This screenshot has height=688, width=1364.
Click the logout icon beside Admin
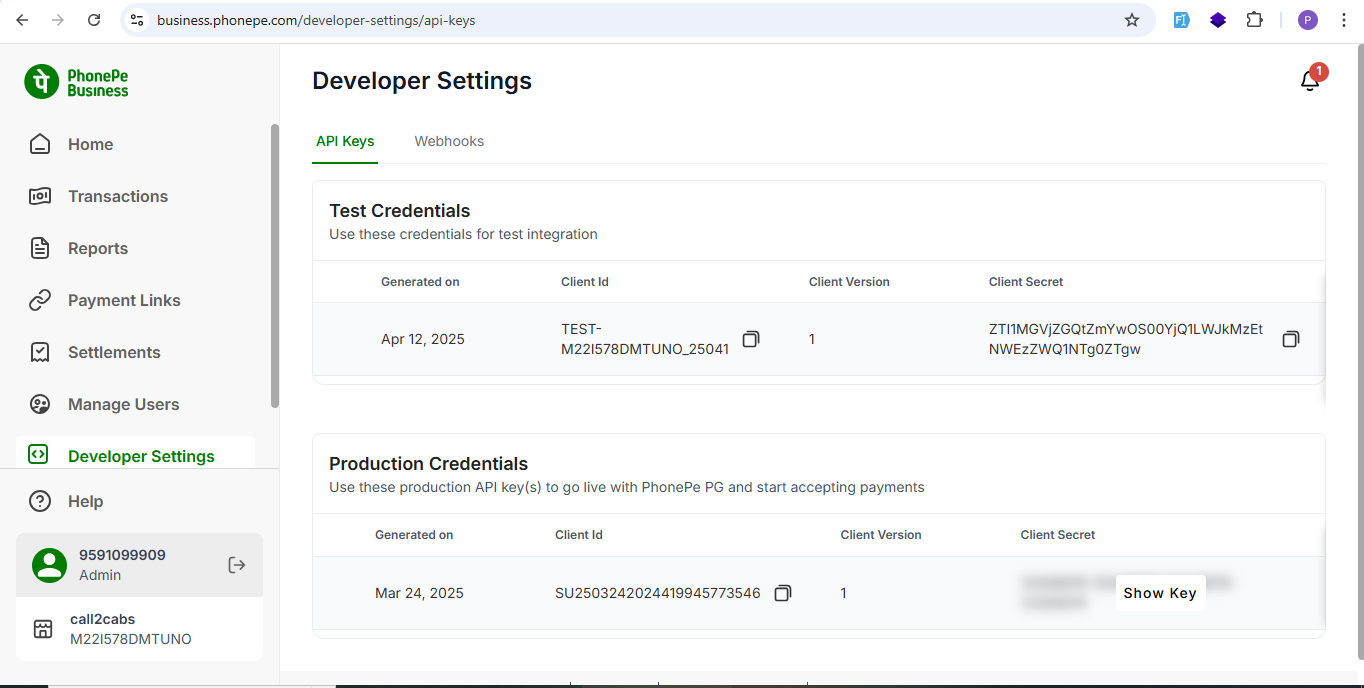pos(237,565)
